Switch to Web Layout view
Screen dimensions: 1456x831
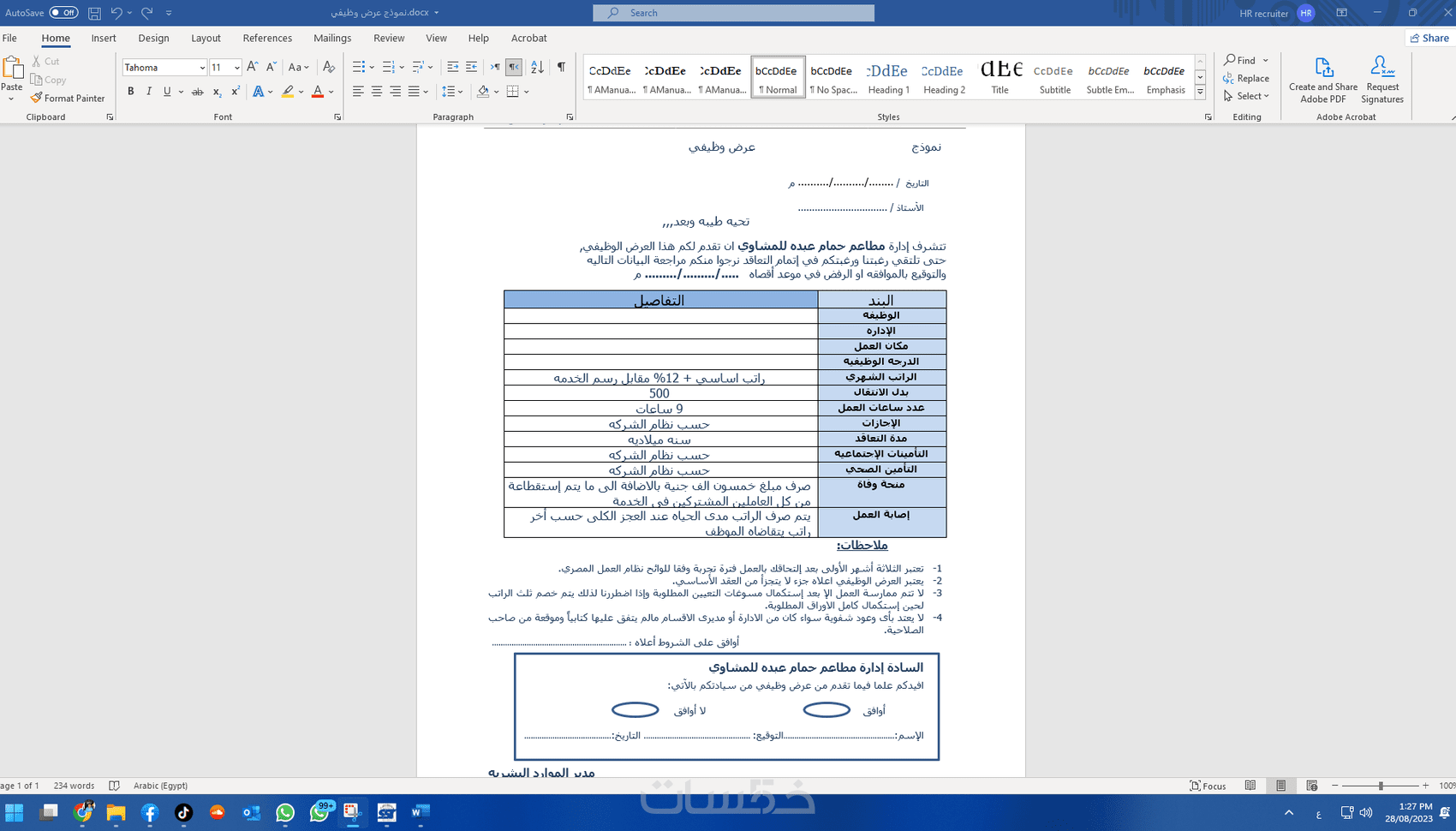1311,786
